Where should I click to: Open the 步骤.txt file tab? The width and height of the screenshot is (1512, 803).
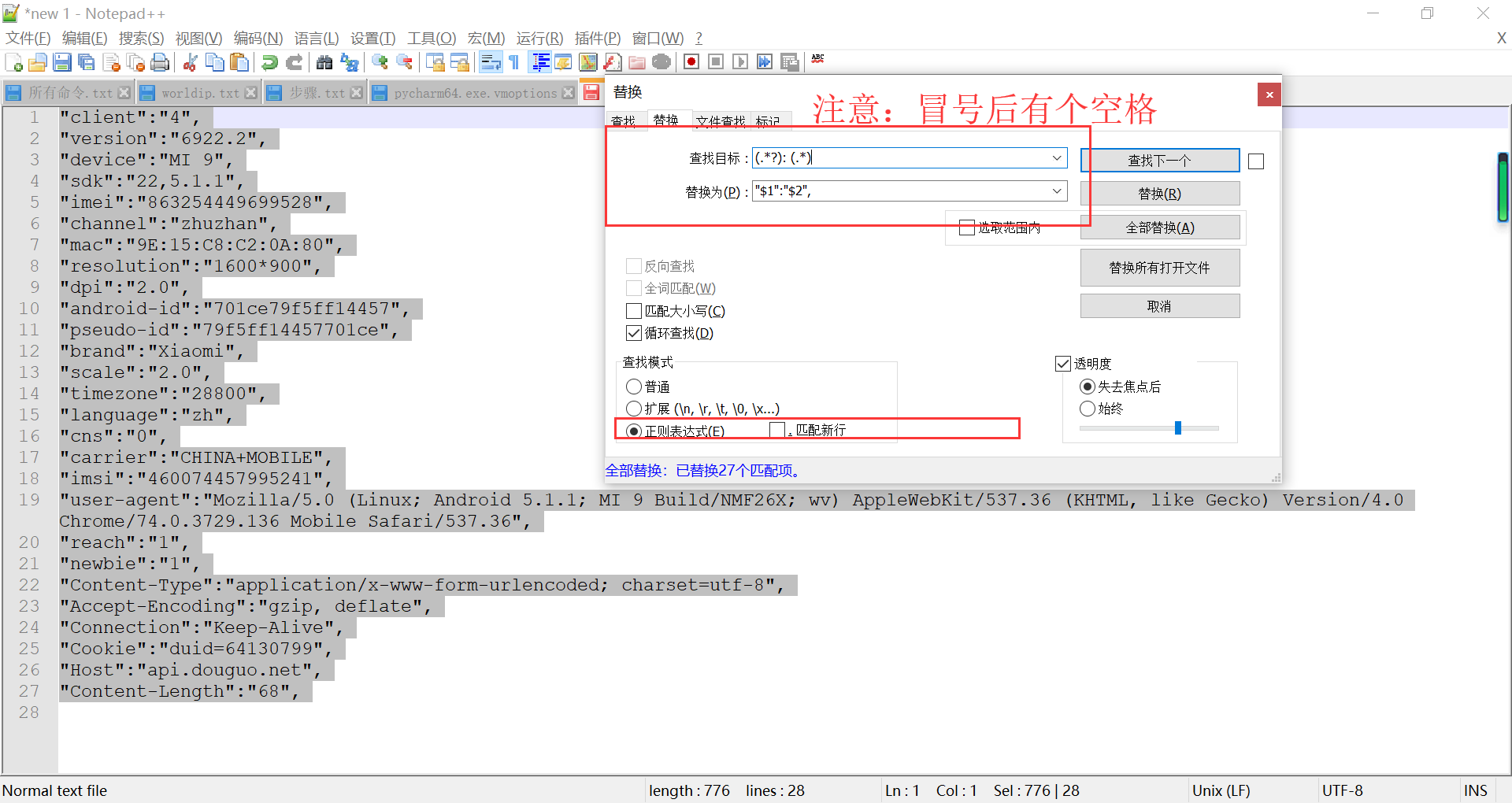pos(316,93)
